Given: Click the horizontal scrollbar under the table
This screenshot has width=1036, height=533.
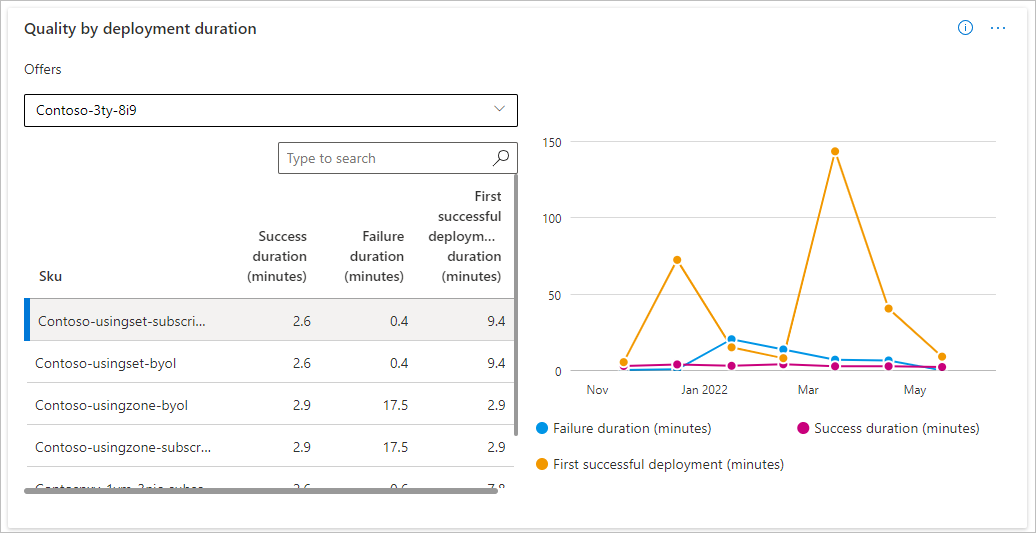Looking at the screenshot, I should point(260,491).
